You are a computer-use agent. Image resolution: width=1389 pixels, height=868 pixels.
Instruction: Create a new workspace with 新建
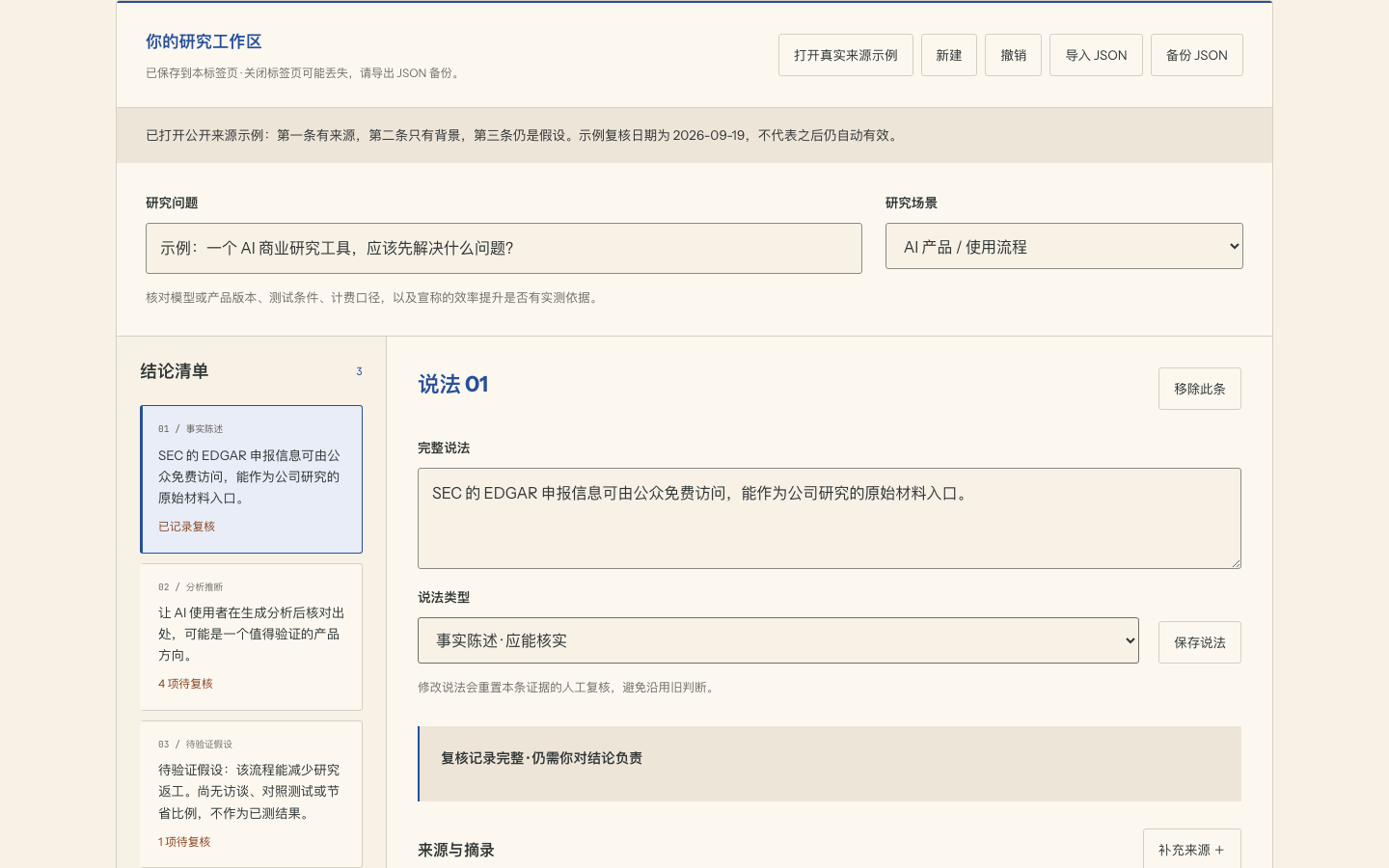(x=949, y=55)
